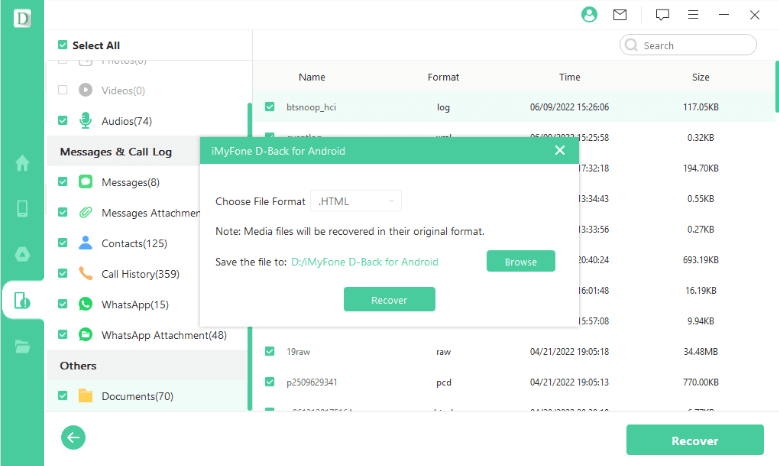Screen dimensions: 779x466
Task: Click the save path D:/iMyFone link
Action: (364, 262)
